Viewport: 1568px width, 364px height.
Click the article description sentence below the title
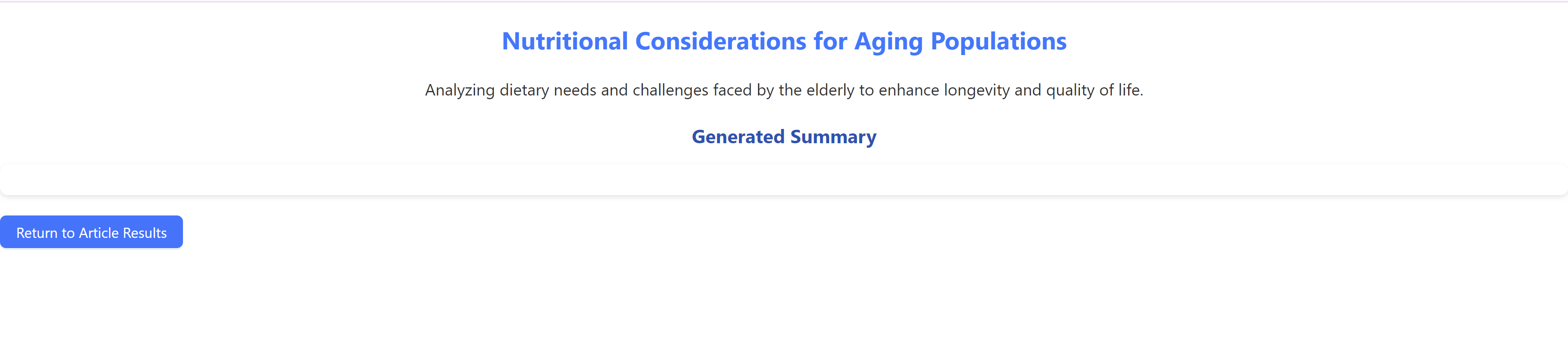coord(784,90)
